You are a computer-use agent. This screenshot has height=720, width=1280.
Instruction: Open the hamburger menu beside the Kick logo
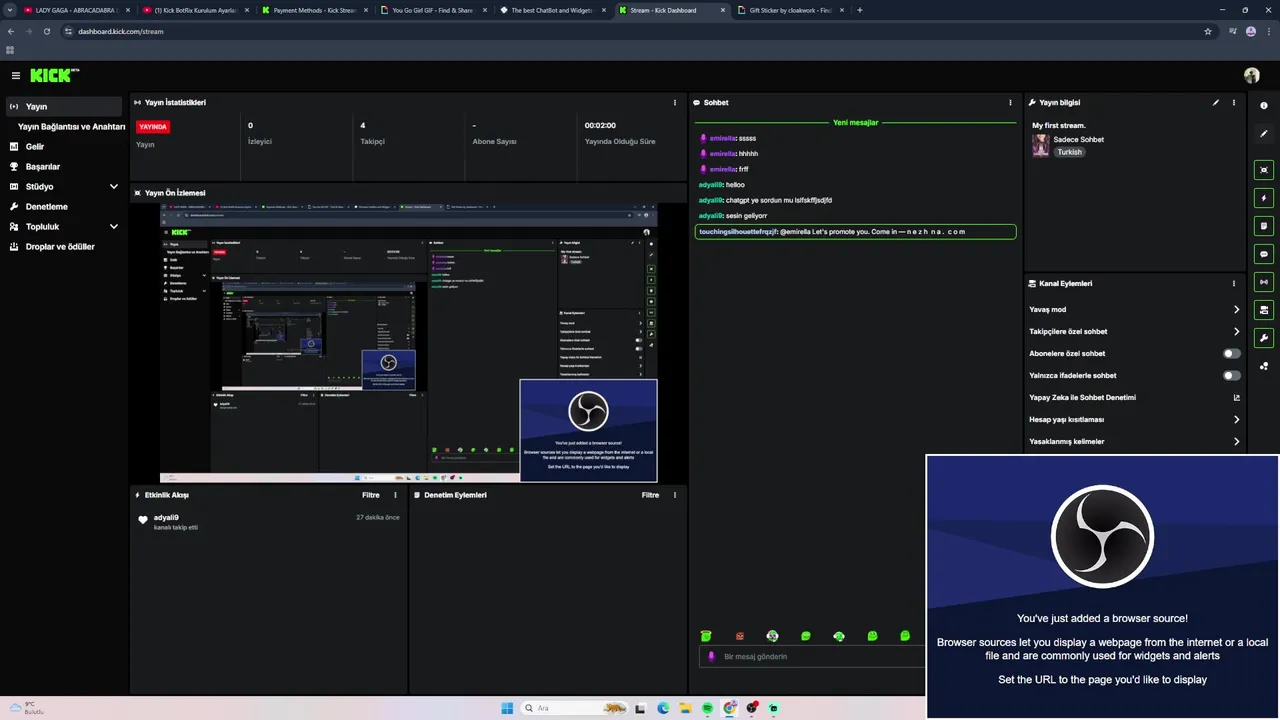point(16,75)
